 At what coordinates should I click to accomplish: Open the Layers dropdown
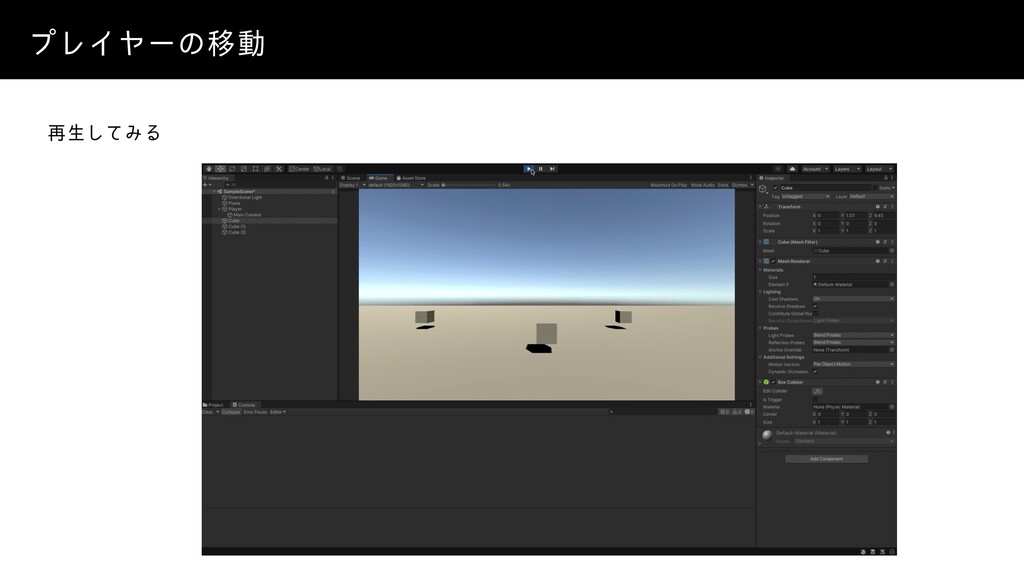pyautogui.click(x=847, y=169)
